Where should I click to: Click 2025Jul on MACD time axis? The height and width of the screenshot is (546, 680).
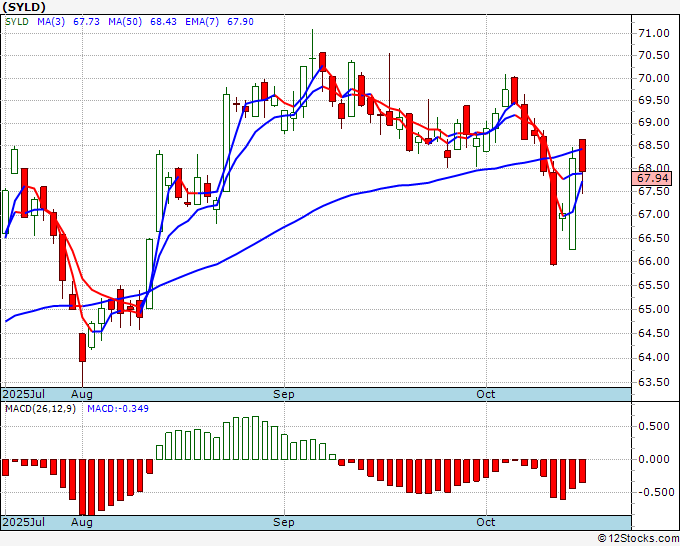[24, 522]
